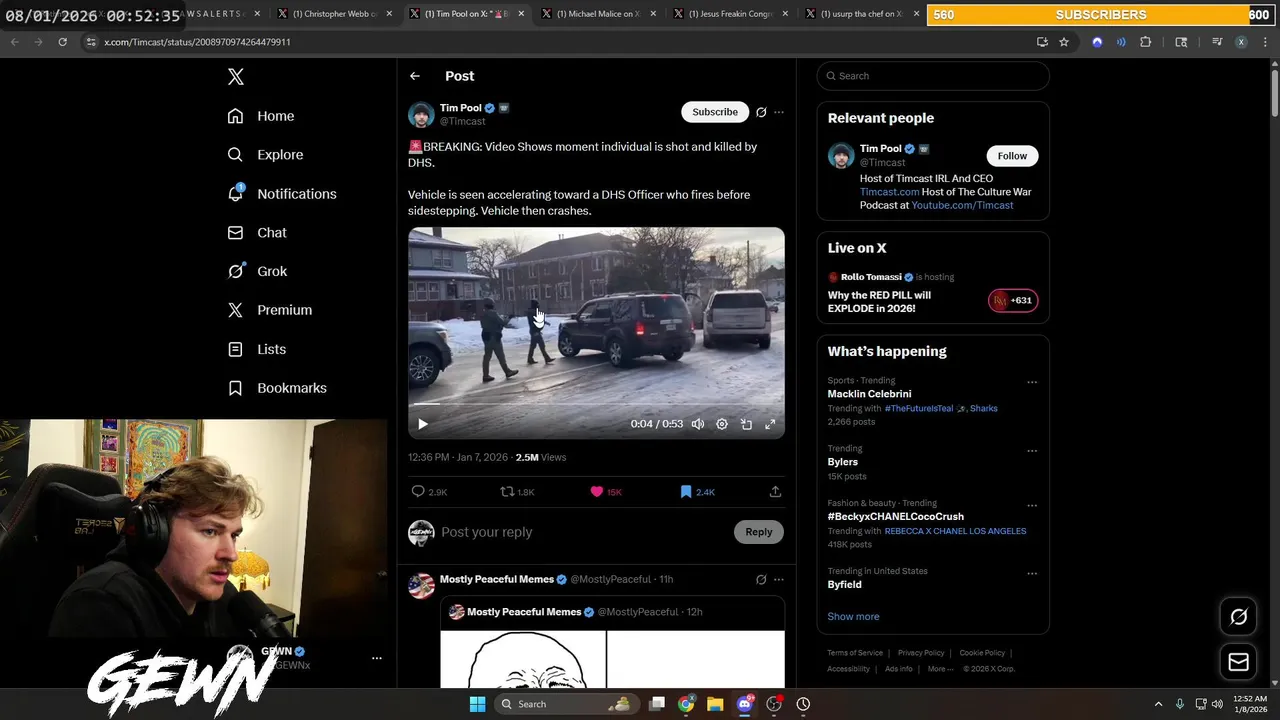
Task: Open Tim Pool's profile avatar on the post
Action: (421, 114)
